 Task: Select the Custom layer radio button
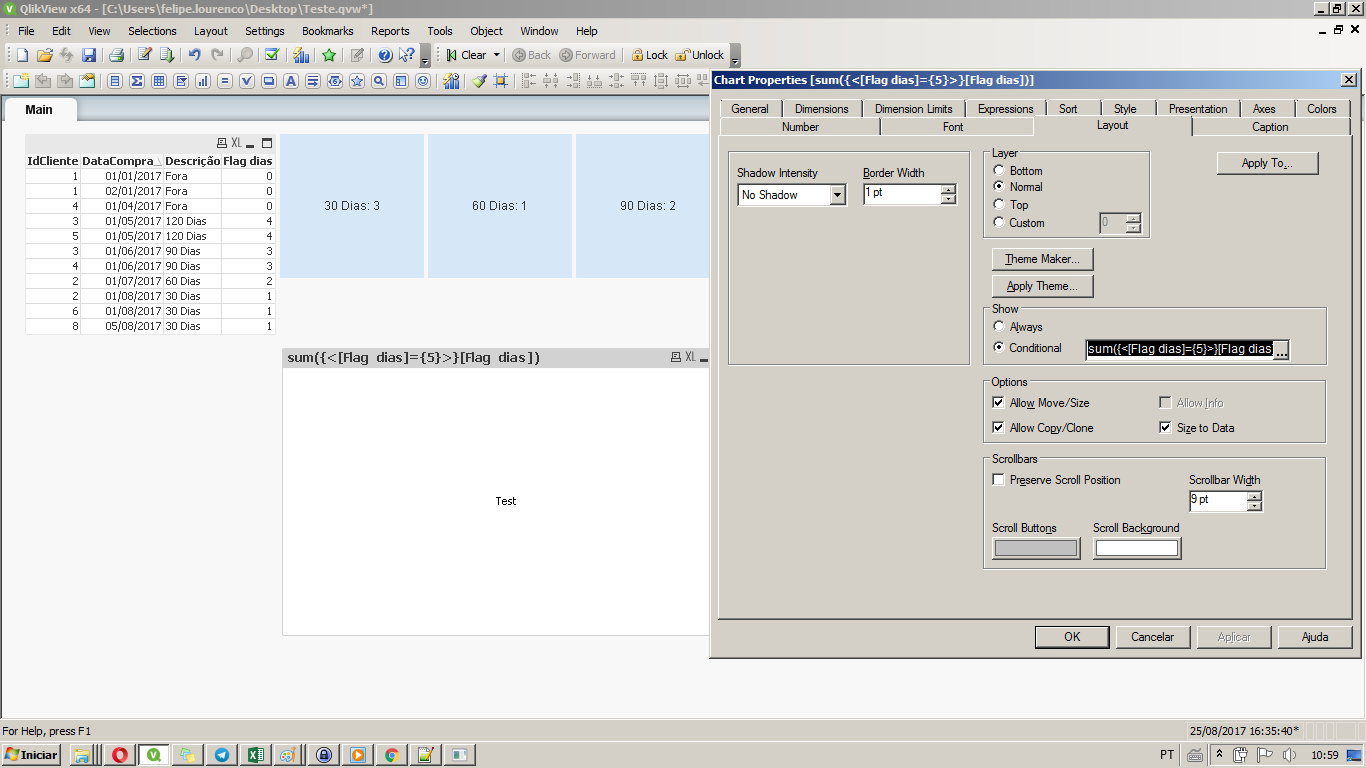click(x=999, y=222)
